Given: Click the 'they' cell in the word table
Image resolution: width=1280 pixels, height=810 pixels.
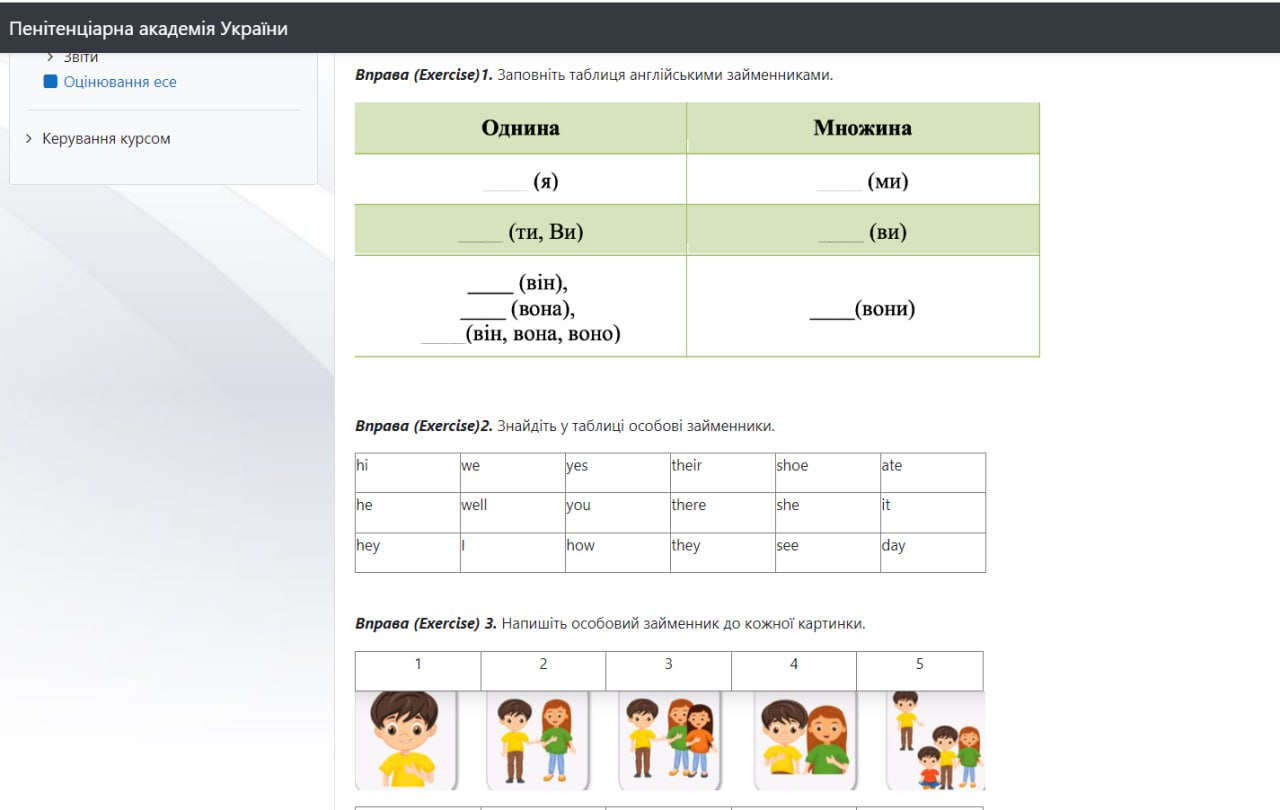Looking at the screenshot, I should tap(722, 546).
